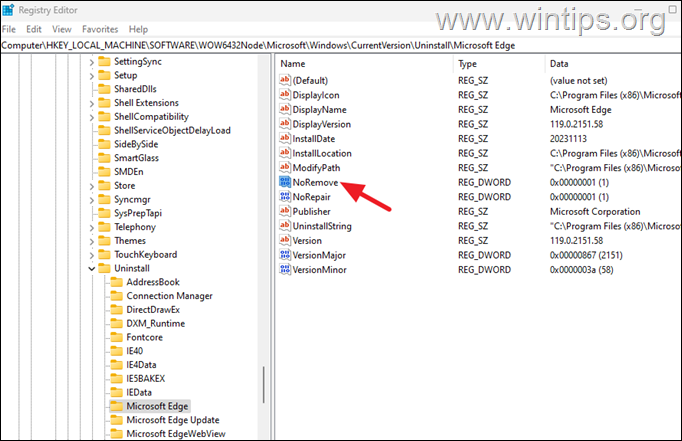The height and width of the screenshot is (441, 682).
Task: Select the SysPrepTapi key
Action: [x=138, y=213]
